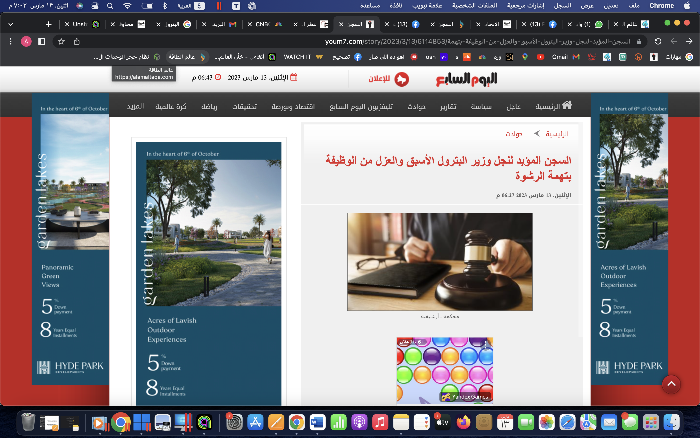
Task: Open the عرض menu in menu bar
Action: click(x=587, y=6)
